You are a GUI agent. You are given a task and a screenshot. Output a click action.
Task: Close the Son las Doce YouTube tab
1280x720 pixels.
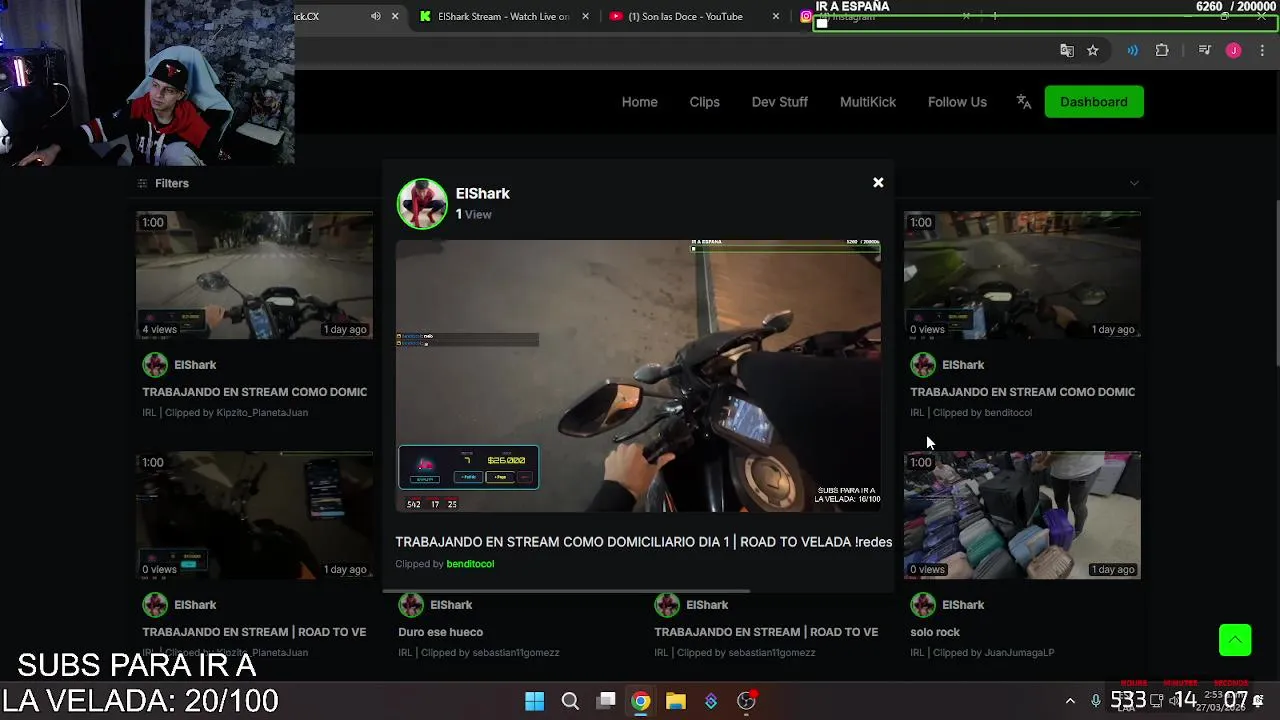[x=775, y=16]
